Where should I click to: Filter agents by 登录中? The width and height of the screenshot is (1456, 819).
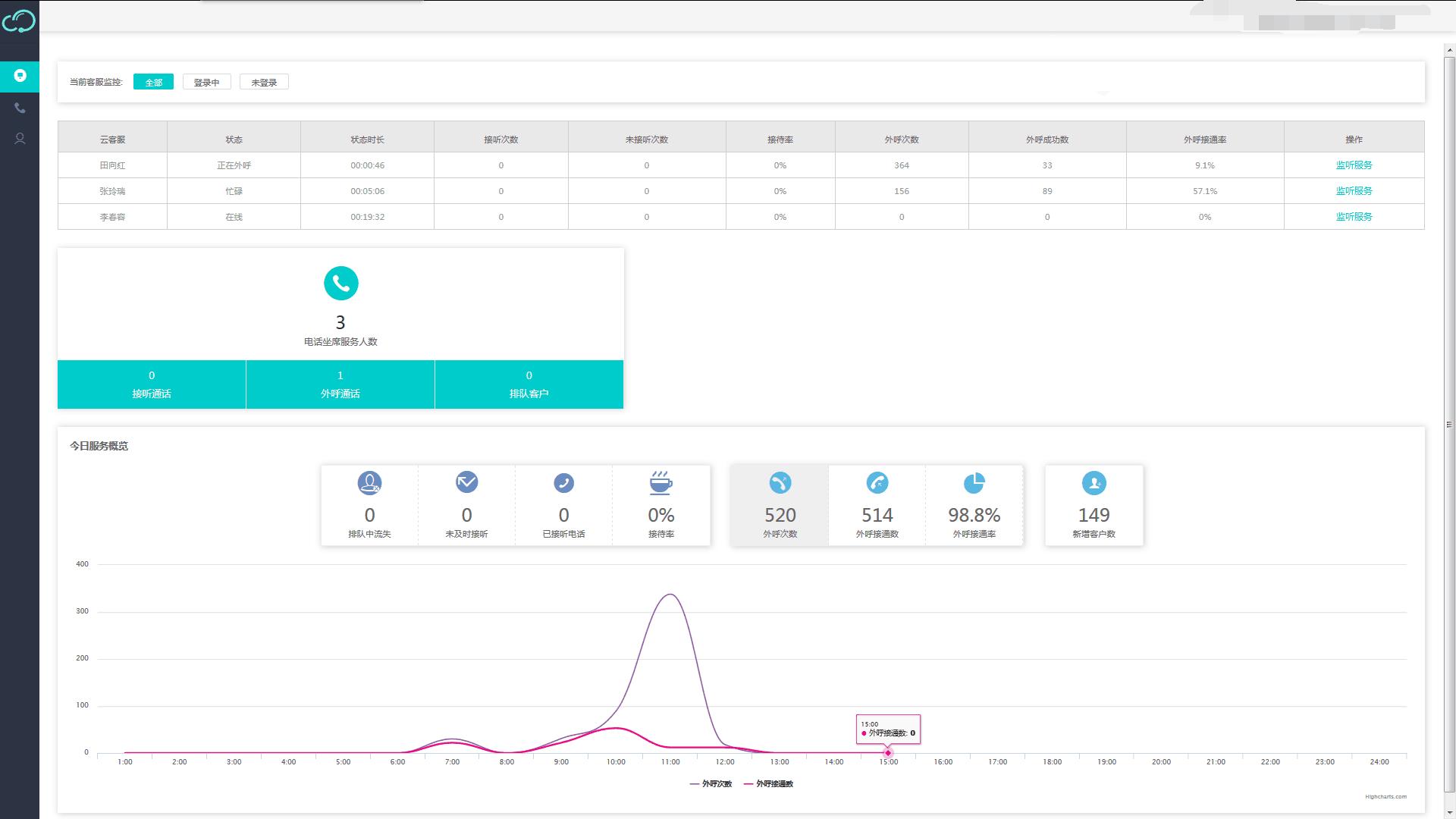click(206, 82)
